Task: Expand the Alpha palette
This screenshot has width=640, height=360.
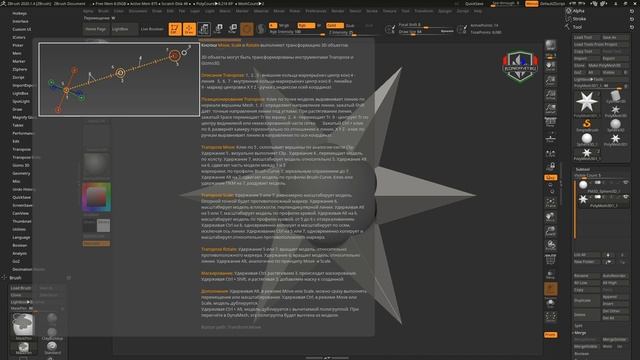Action: [x=578, y=11]
